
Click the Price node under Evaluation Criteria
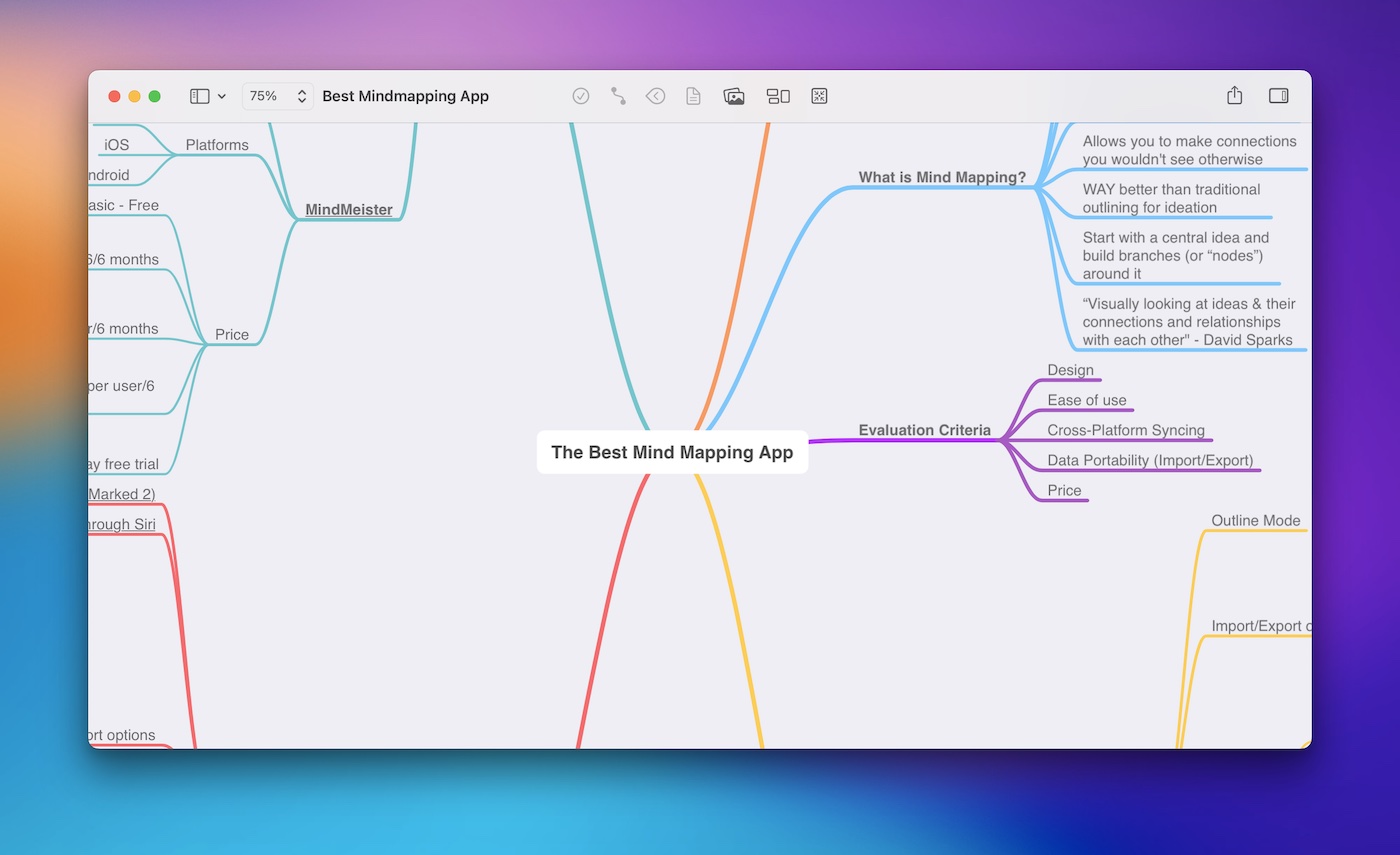[x=1063, y=490]
